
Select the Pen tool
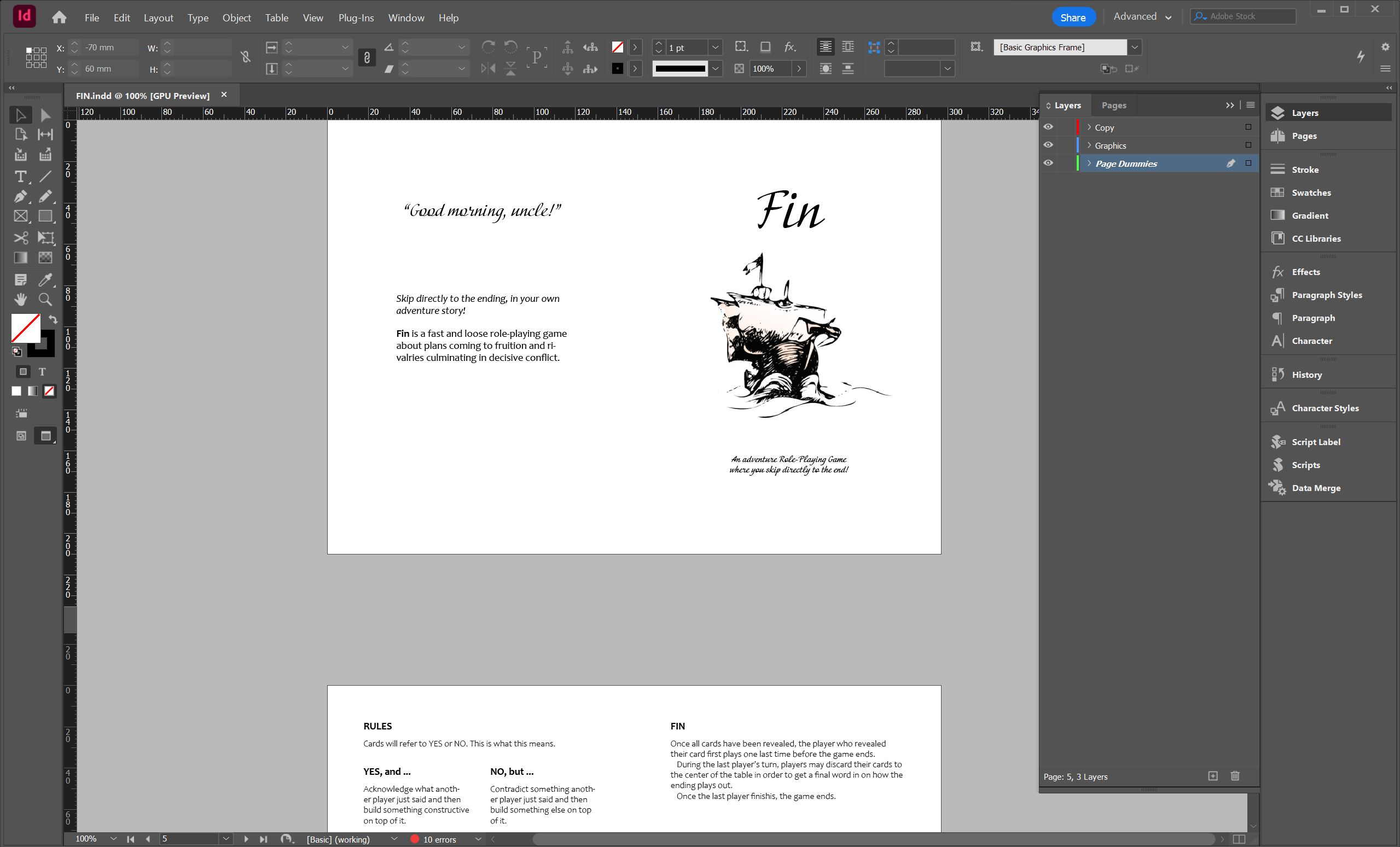coord(20,196)
